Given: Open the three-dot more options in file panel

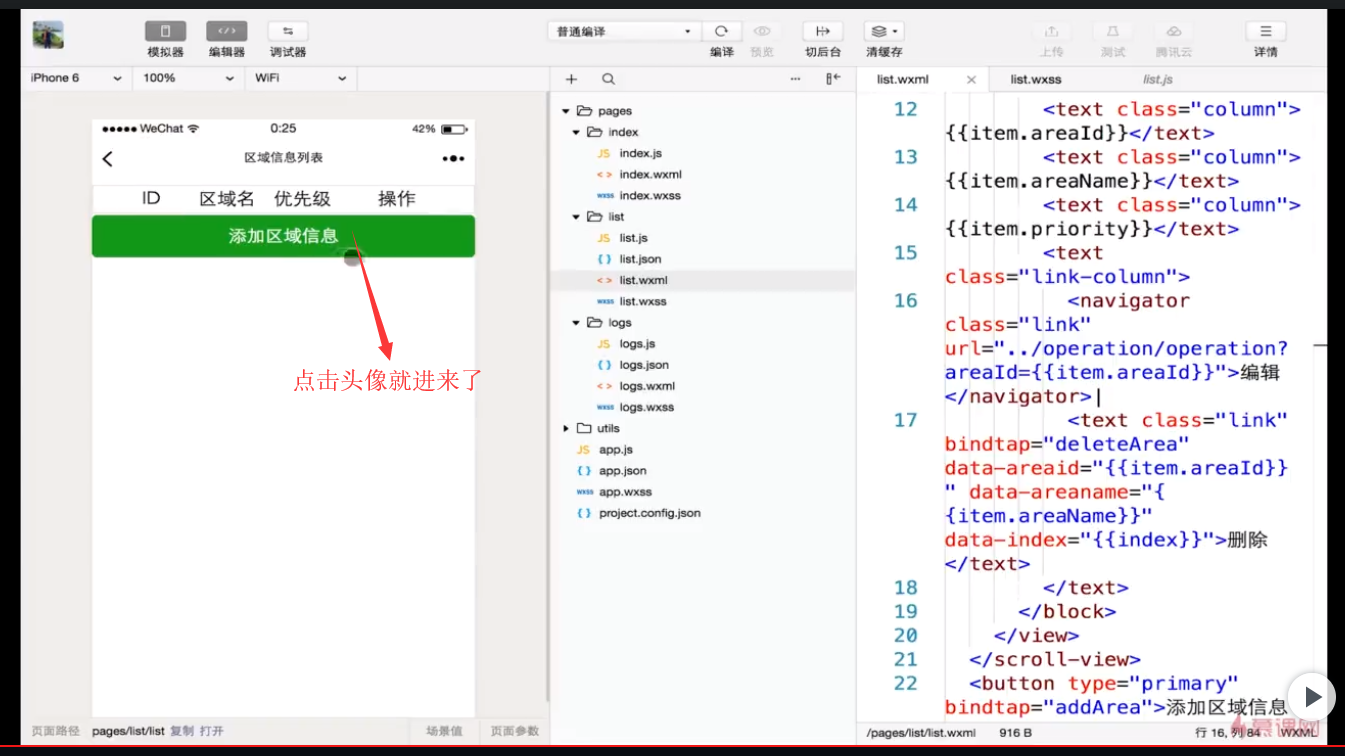Looking at the screenshot, I should (796, 79).
